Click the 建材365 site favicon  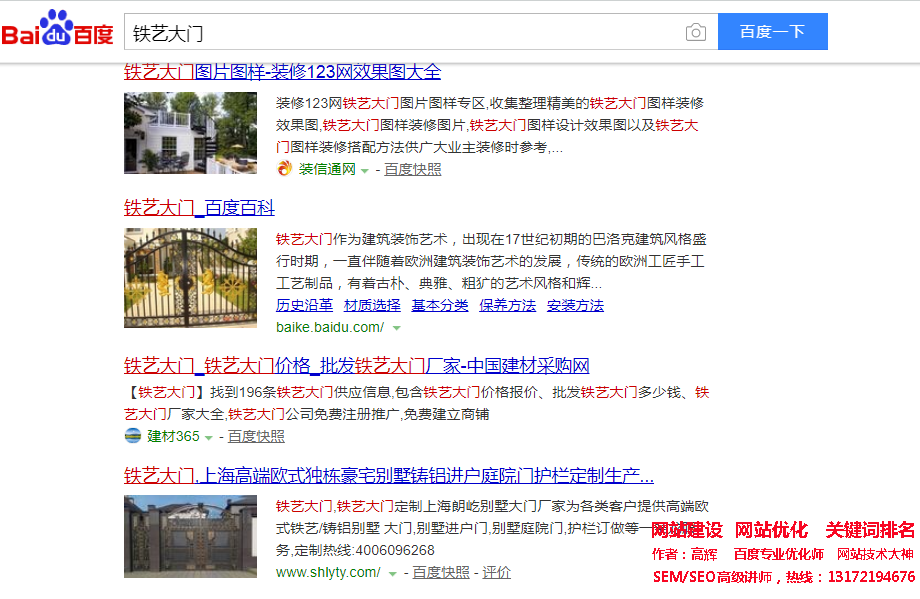(133, 436)
